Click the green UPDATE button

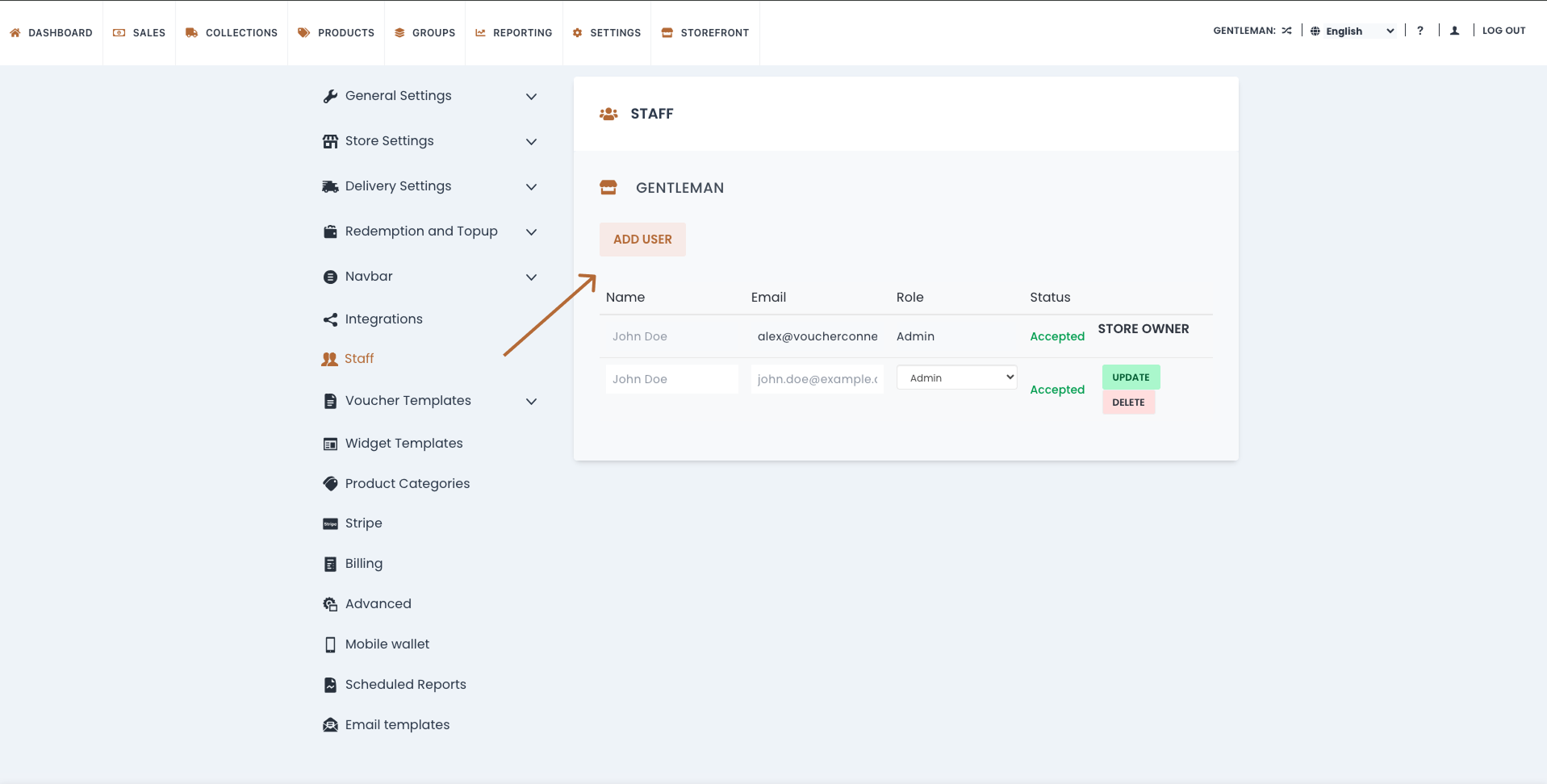click(x=1131, y=377)
